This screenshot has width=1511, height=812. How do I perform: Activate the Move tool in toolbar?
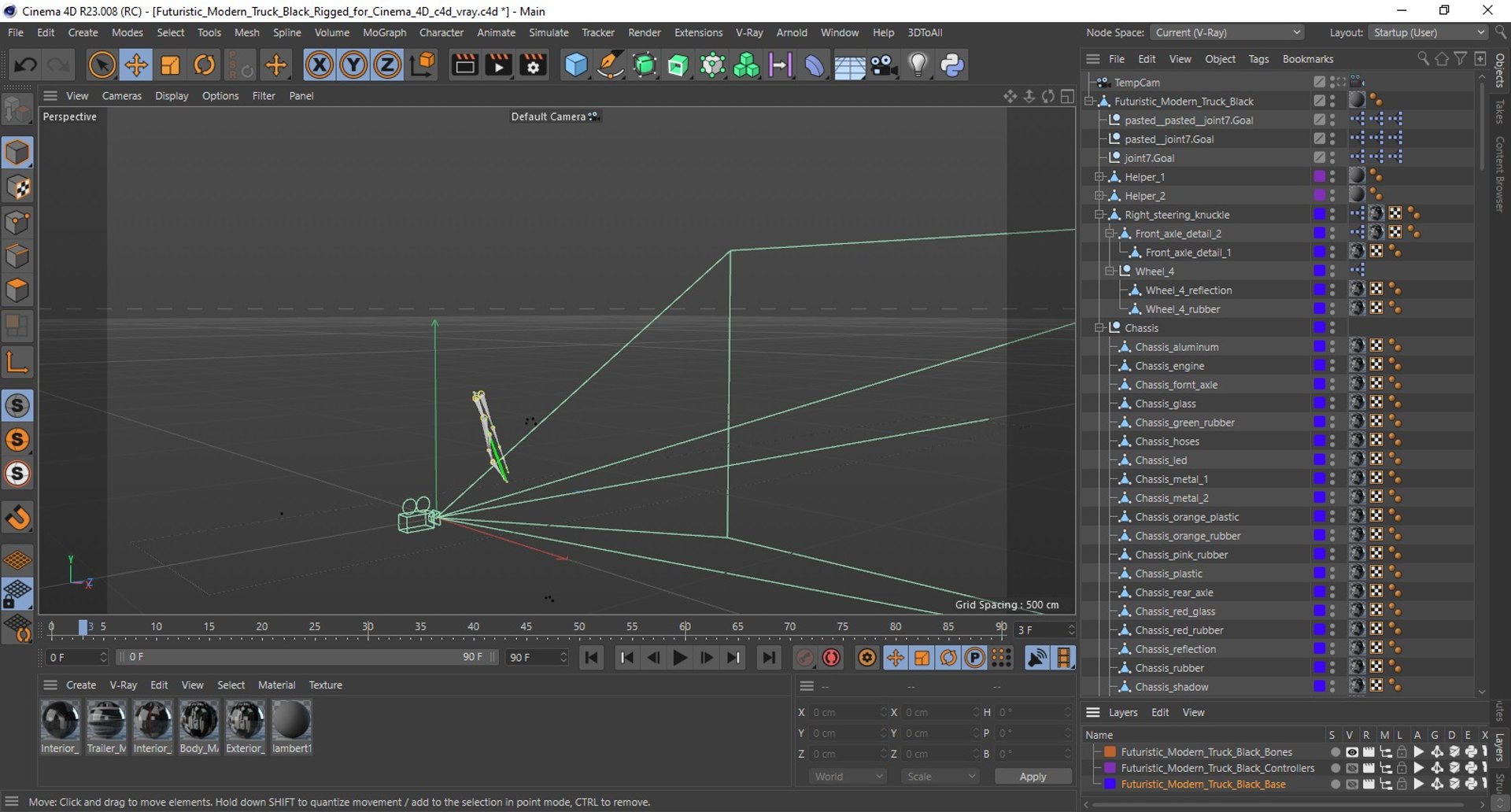tap(136, 65)
